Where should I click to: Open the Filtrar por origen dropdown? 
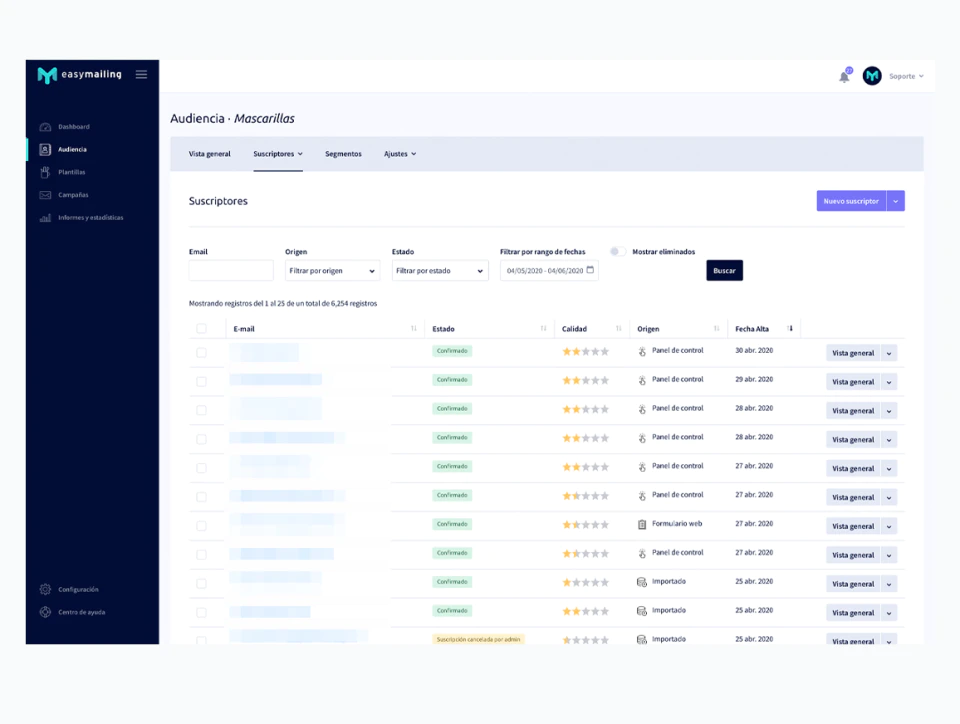coord(332,271)
